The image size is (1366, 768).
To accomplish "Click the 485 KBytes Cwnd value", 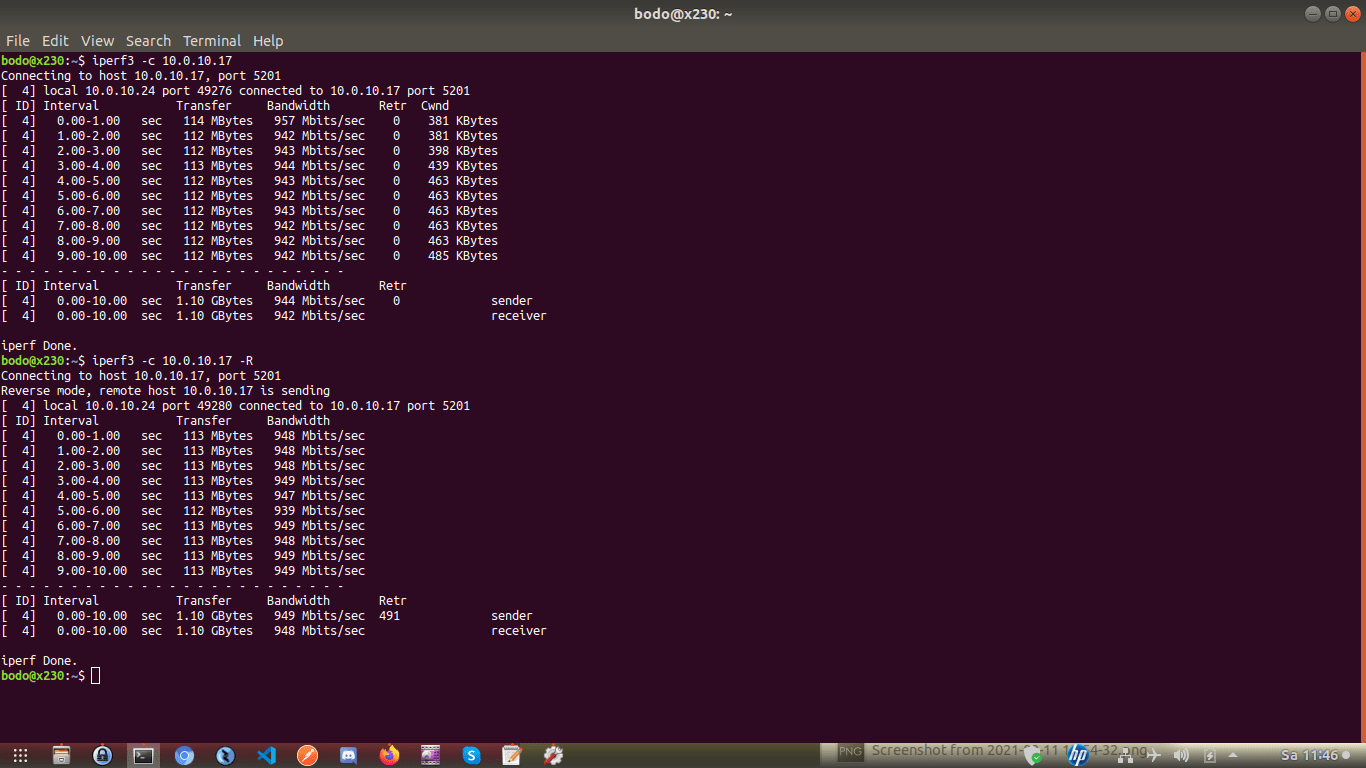I will click(x=462, y=256).
